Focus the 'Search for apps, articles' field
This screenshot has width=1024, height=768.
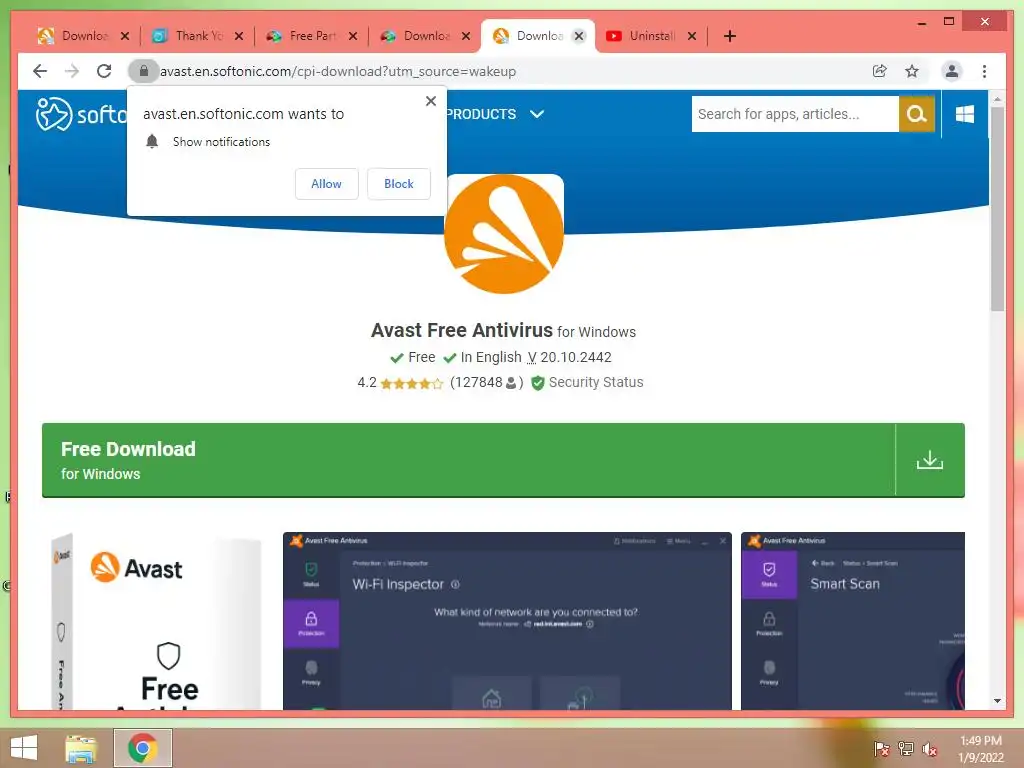click(x=795, y=114)
